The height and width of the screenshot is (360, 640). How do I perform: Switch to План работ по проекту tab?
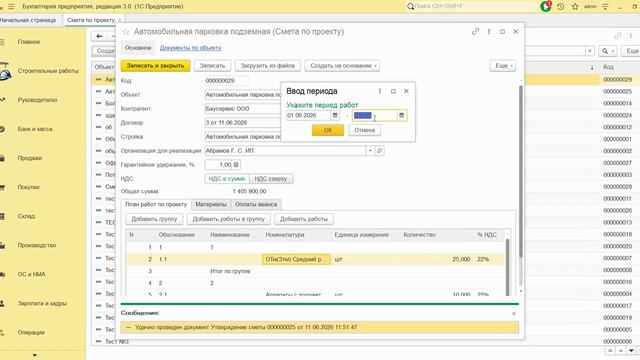pos(156,204)
